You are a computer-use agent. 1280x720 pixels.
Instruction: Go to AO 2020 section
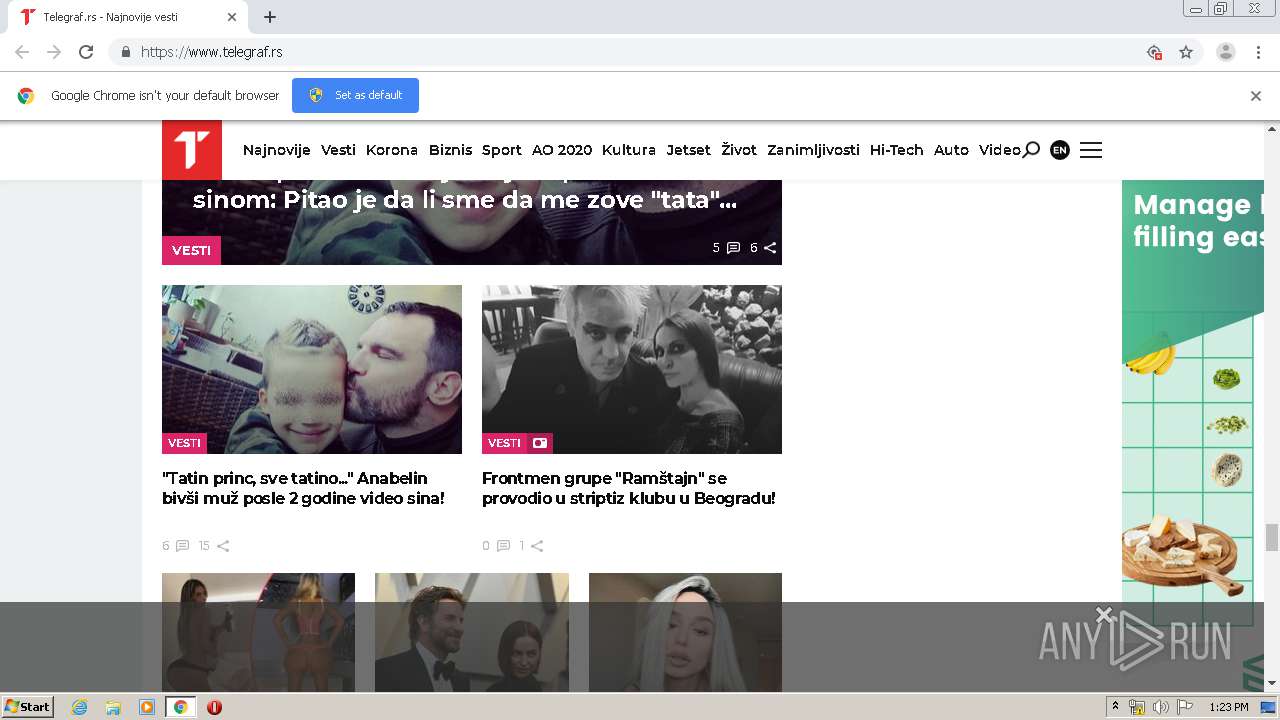click(x=562, y=150)
